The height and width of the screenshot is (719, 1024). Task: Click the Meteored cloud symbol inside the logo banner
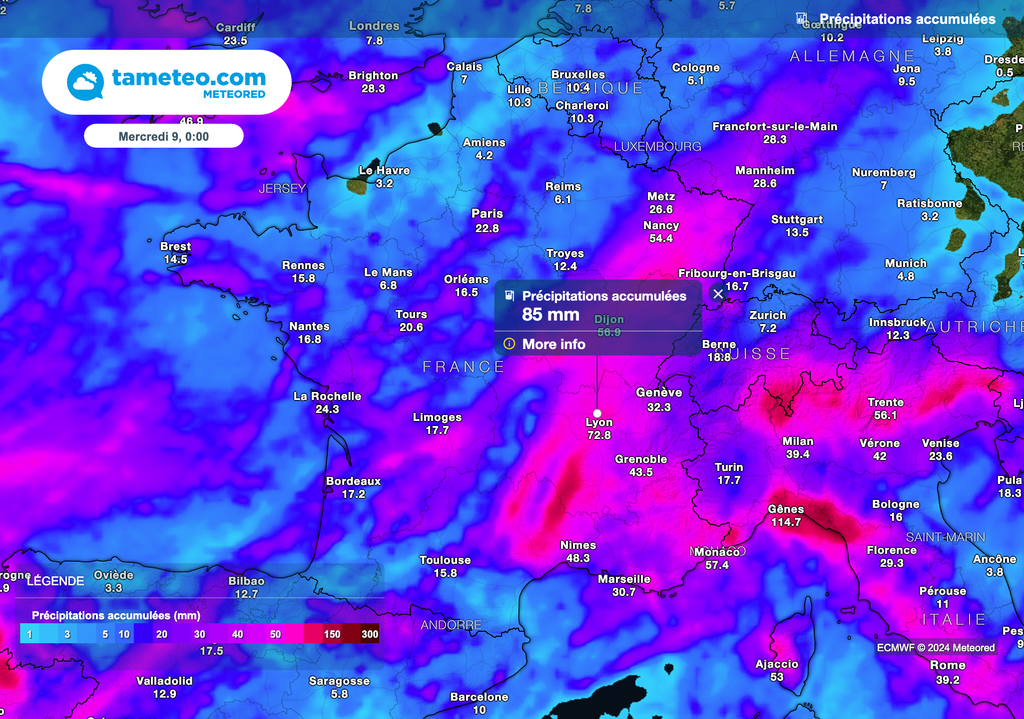point(83,82)
